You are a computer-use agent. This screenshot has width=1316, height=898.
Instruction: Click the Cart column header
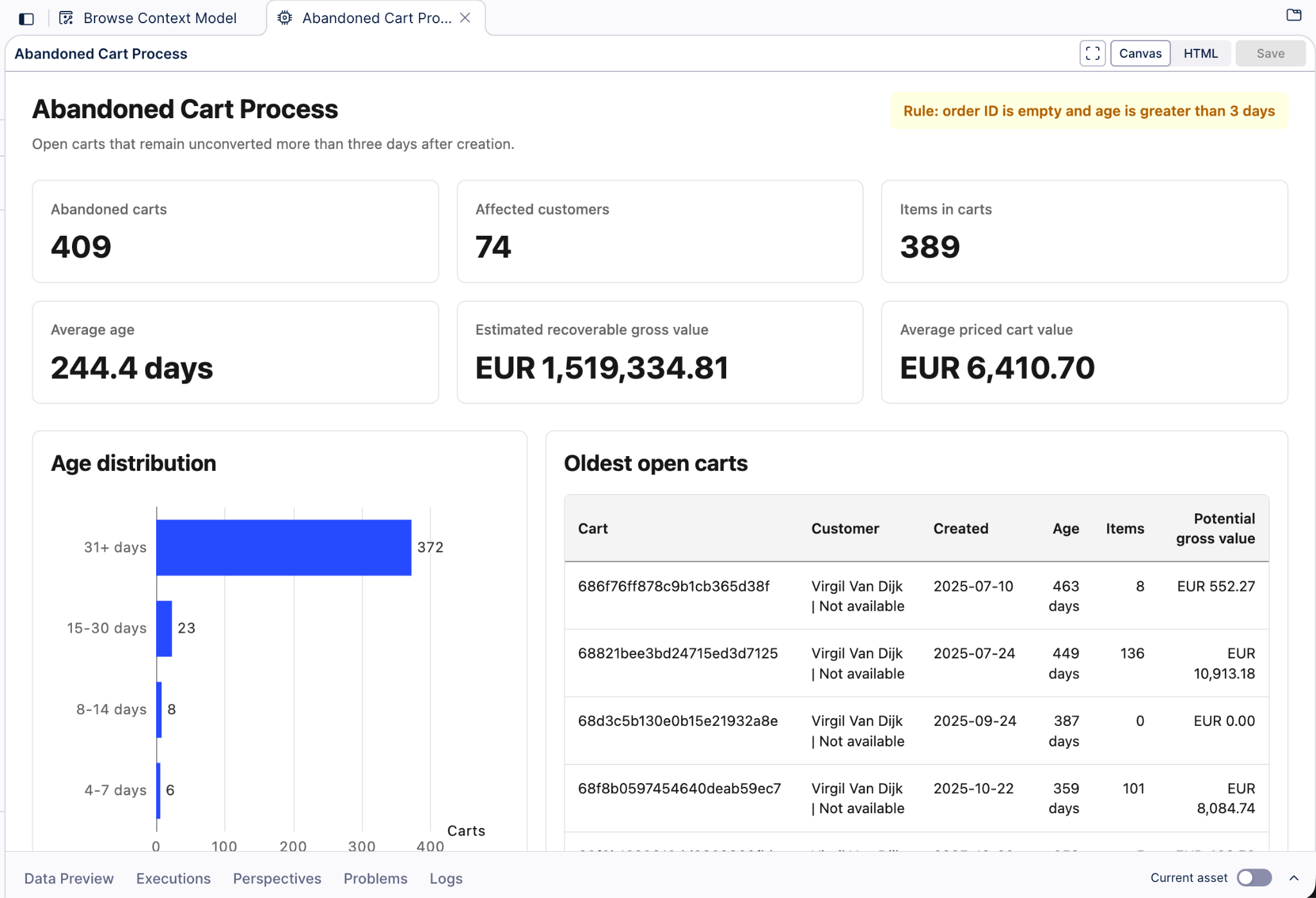tap(592, 528)
